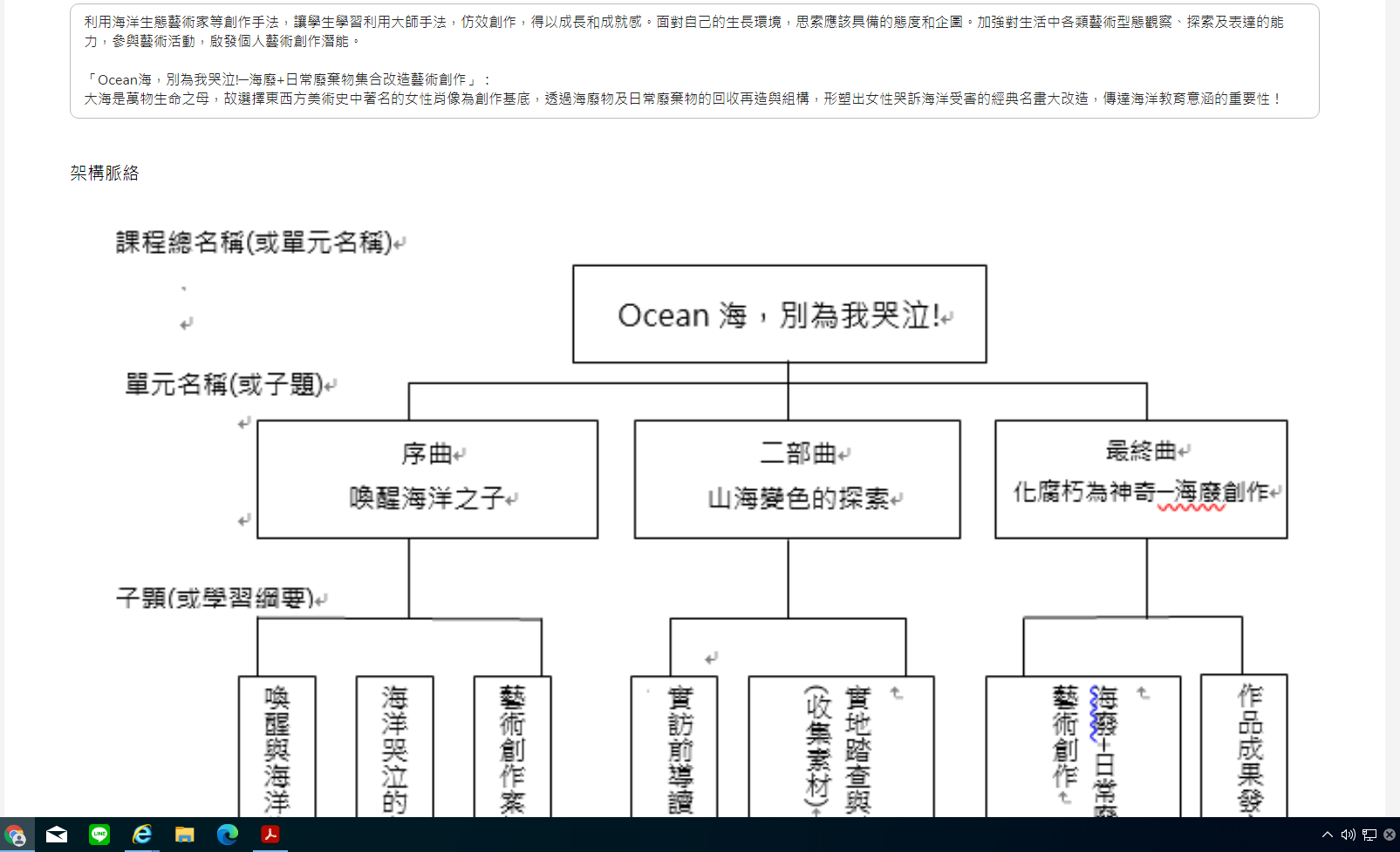
Task: Open Internet Explorer from the taskbar
Action: 141,835
